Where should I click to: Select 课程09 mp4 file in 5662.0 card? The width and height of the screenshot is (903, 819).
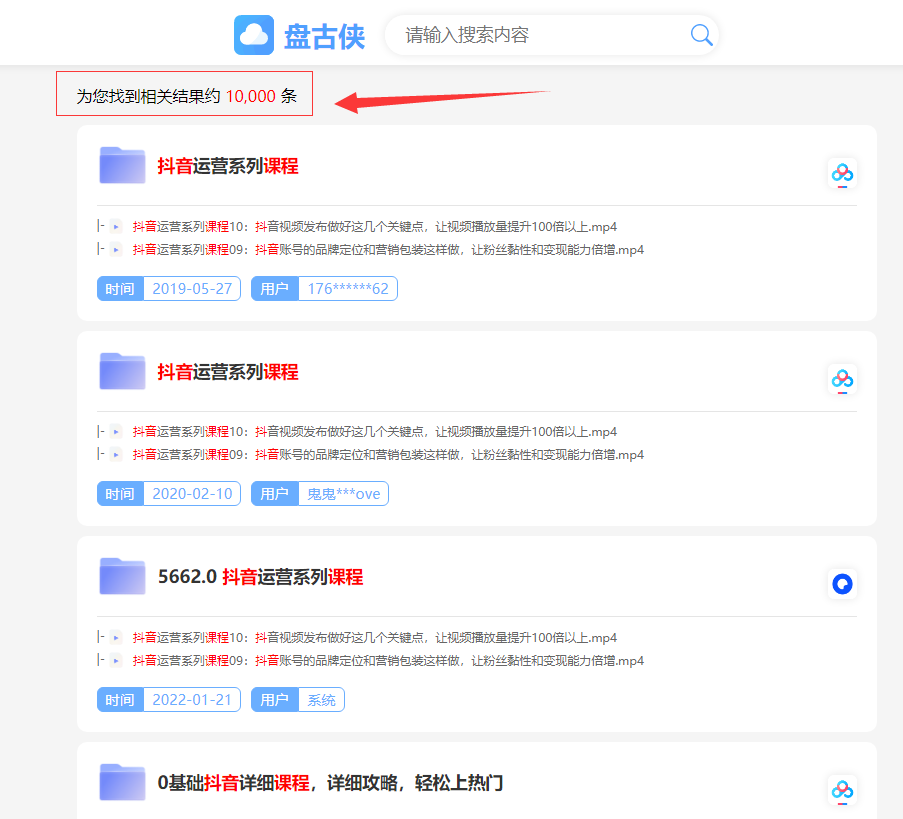(388, 661)
